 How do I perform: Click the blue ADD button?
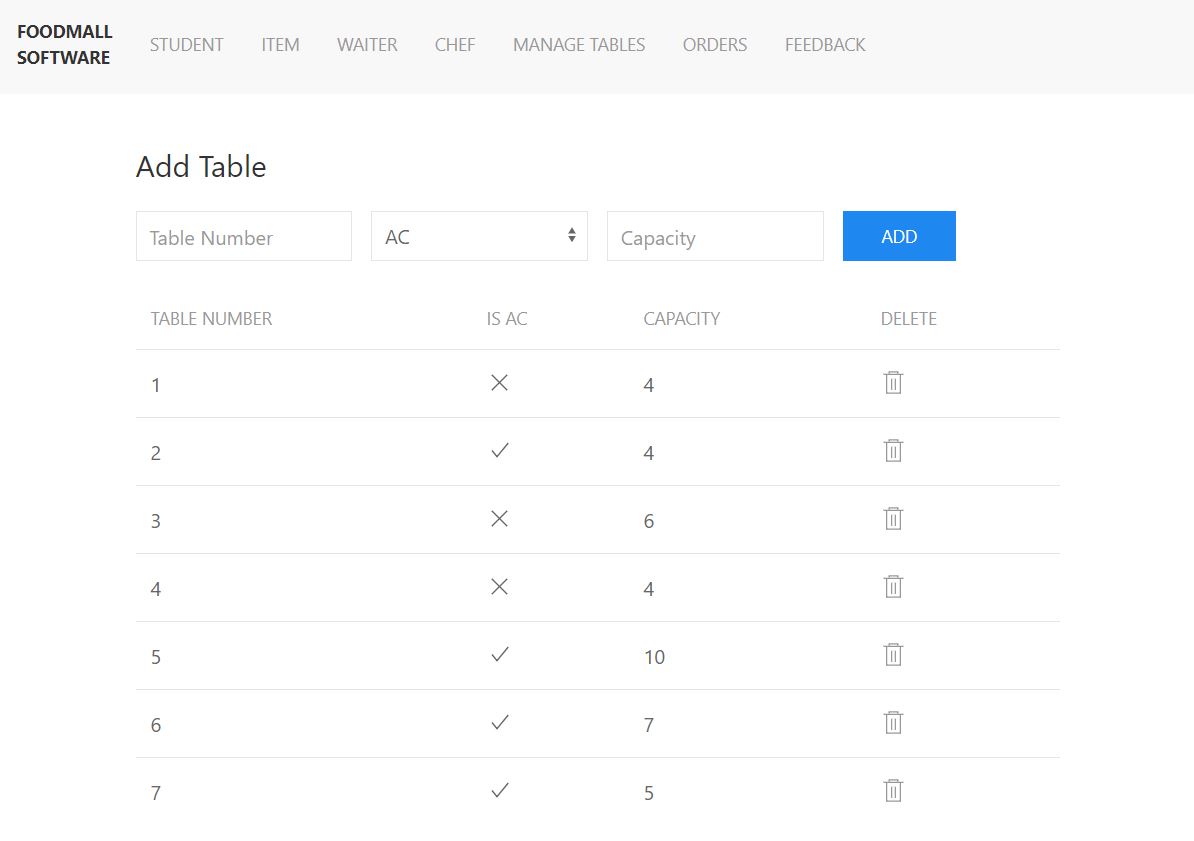click(899, 236)
